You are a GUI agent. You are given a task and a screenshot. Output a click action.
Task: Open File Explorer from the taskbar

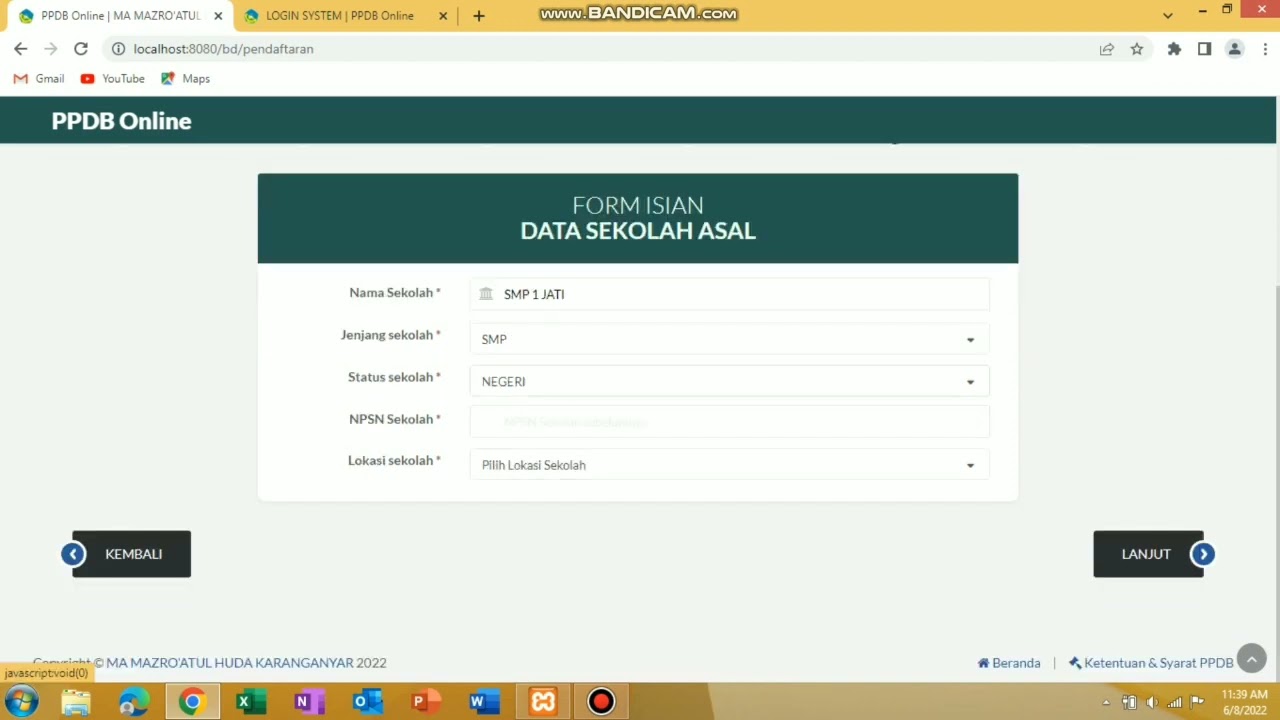[x=76, y=702]
